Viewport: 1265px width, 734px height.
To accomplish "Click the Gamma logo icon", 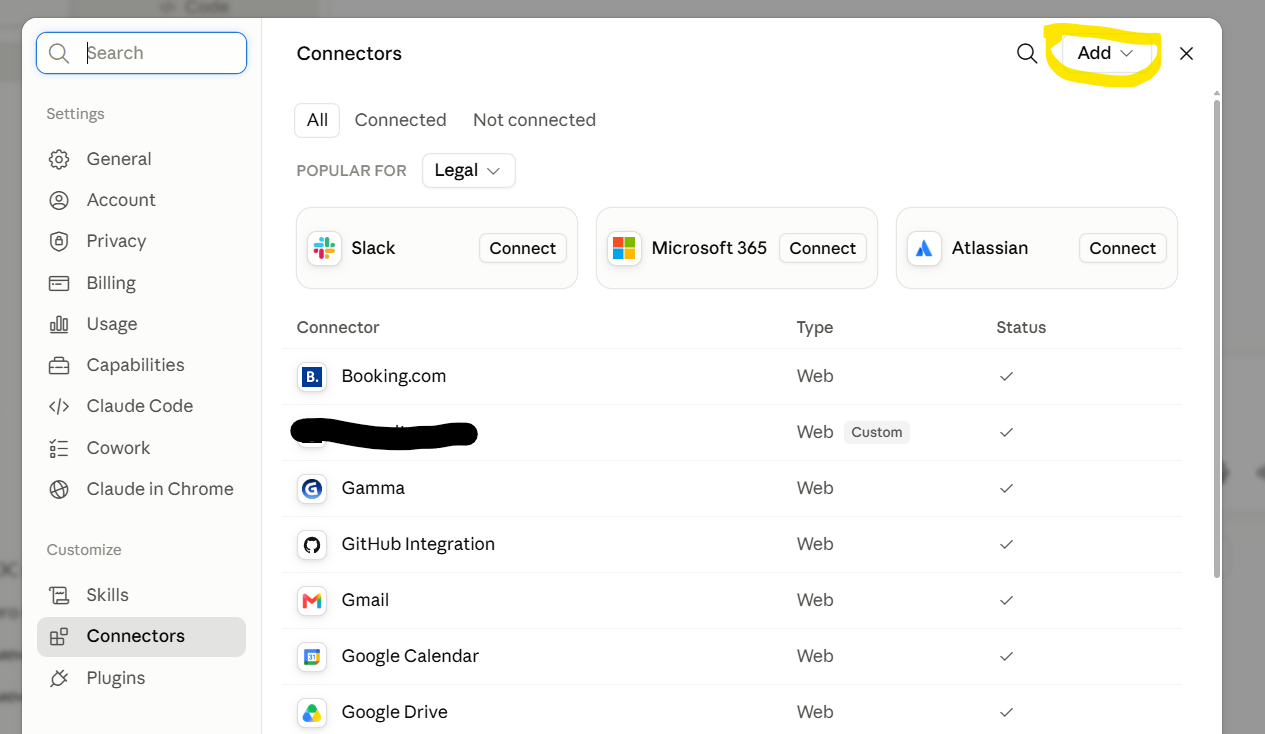I will (312, 489).
